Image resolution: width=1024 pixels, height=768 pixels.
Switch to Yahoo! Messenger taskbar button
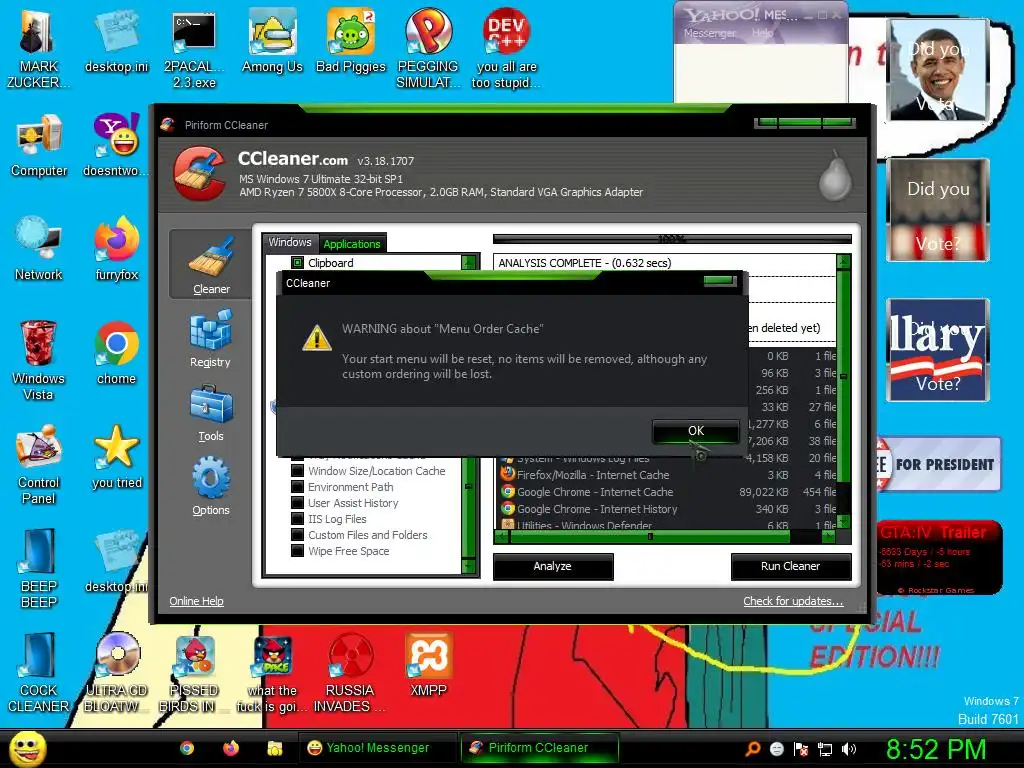pyautogui.click(x=377, y=748)
